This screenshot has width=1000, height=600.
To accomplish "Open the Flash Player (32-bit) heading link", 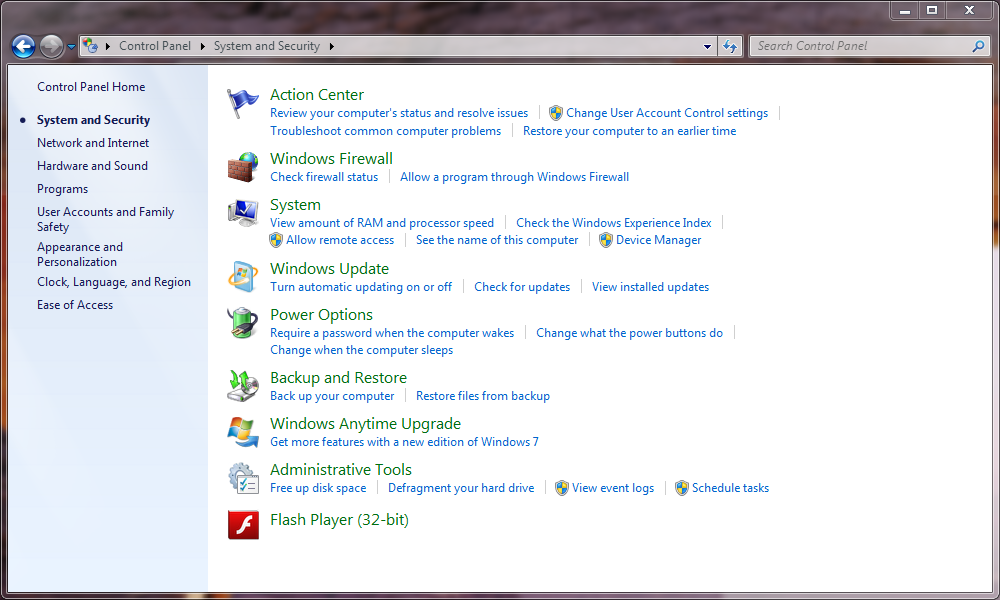I will pos(339,520).
